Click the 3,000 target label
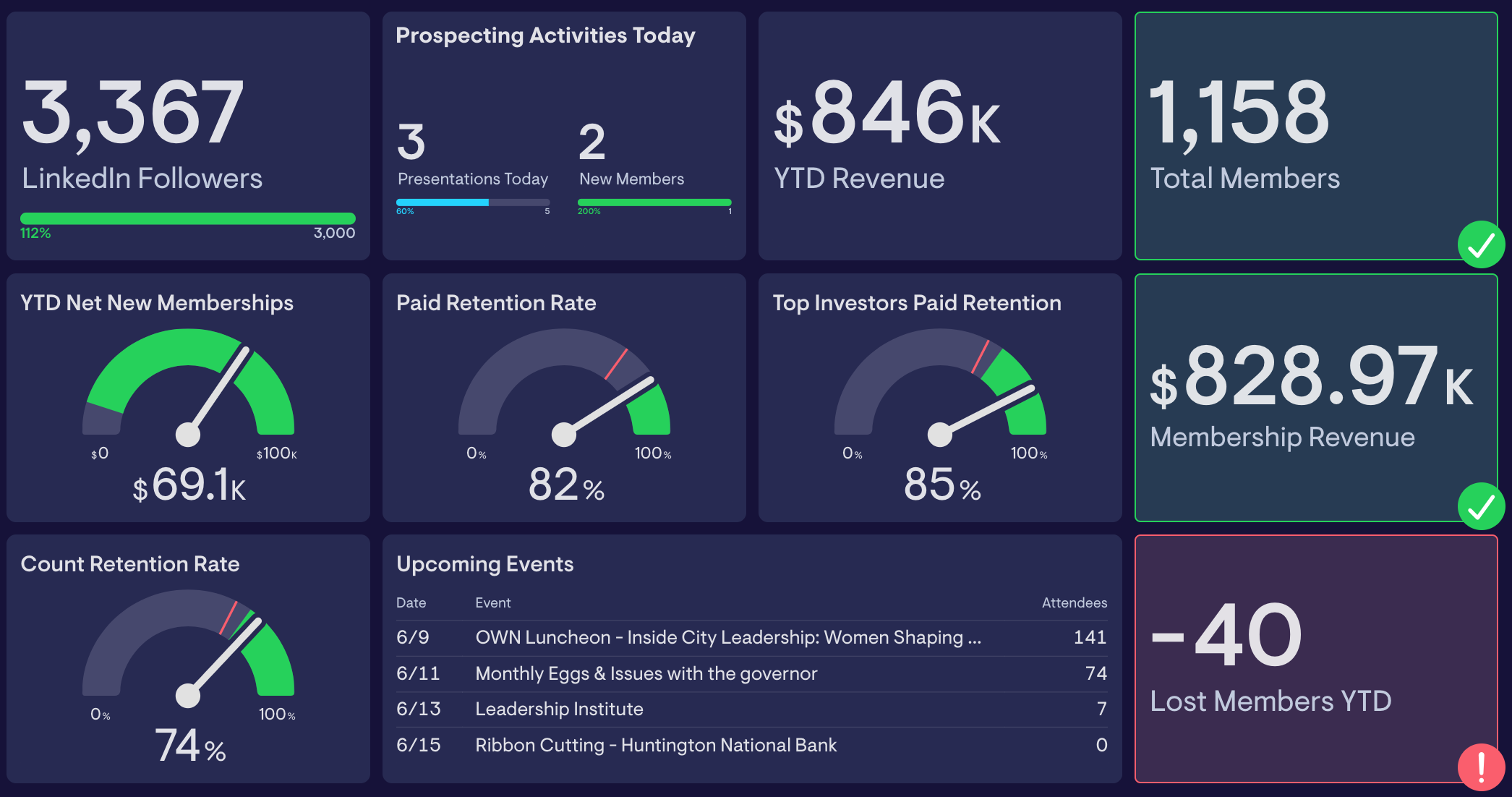This screenshot has width=1512, height=797. coord(334,233)
